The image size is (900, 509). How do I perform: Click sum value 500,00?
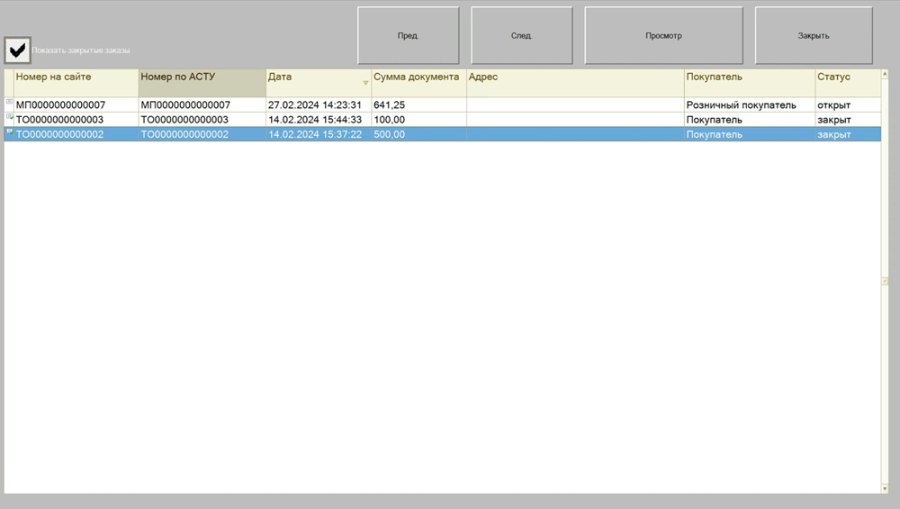point(418,134)
